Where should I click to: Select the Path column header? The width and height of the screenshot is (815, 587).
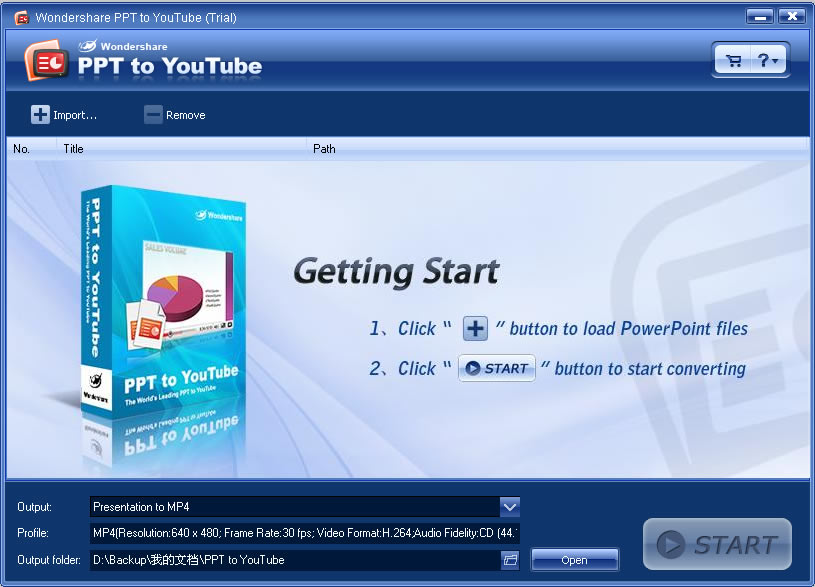324,148
